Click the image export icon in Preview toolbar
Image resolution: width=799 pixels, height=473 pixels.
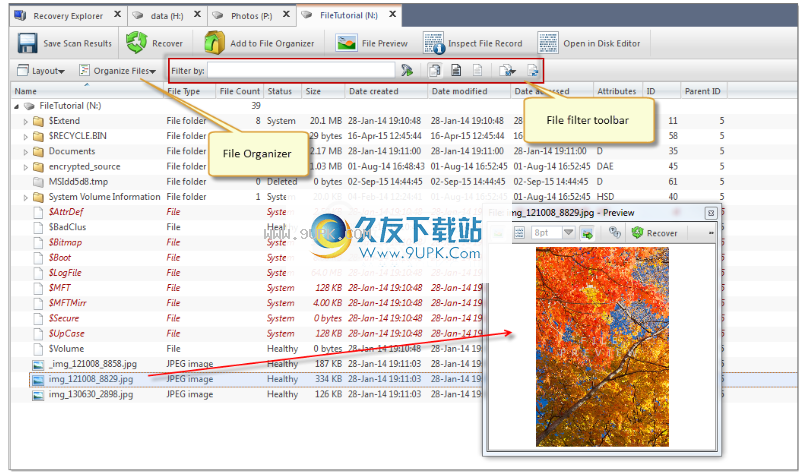tap(587, 233)
